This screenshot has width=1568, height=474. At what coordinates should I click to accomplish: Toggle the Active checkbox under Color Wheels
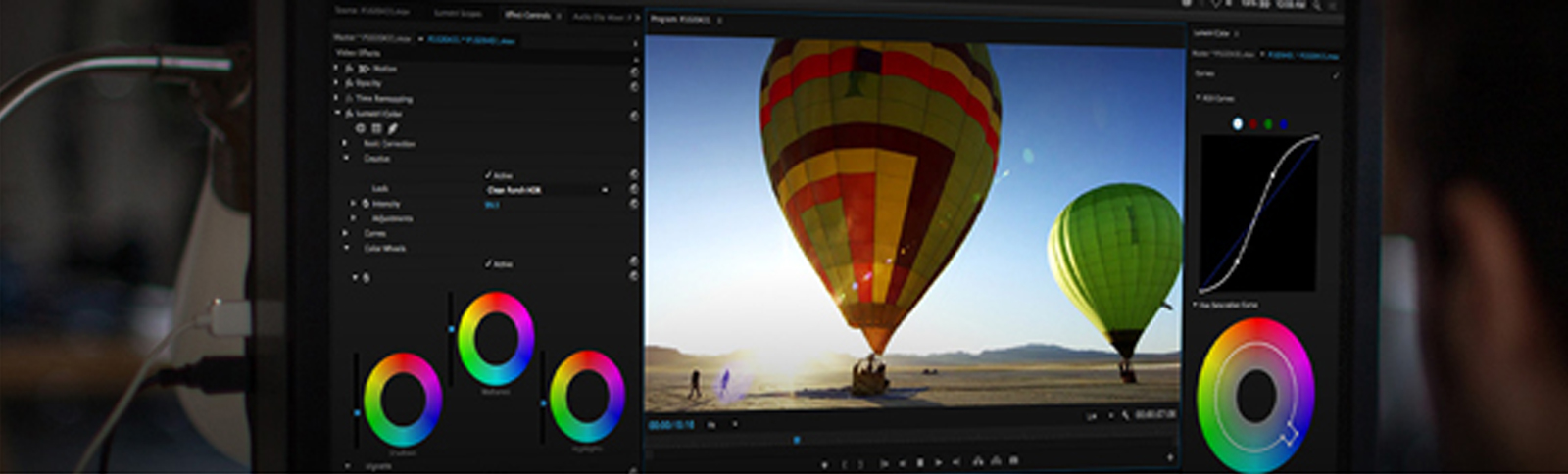point(488,264)
